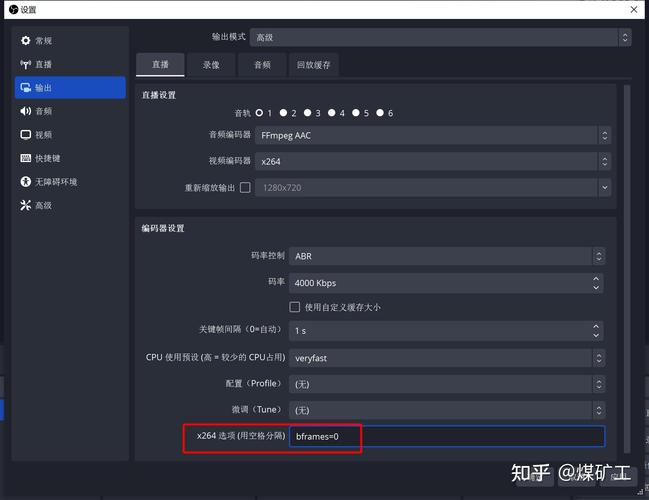
Task: Decrease the 4000 Kbps bitrate with down arrow
Action: pos(596,288)
